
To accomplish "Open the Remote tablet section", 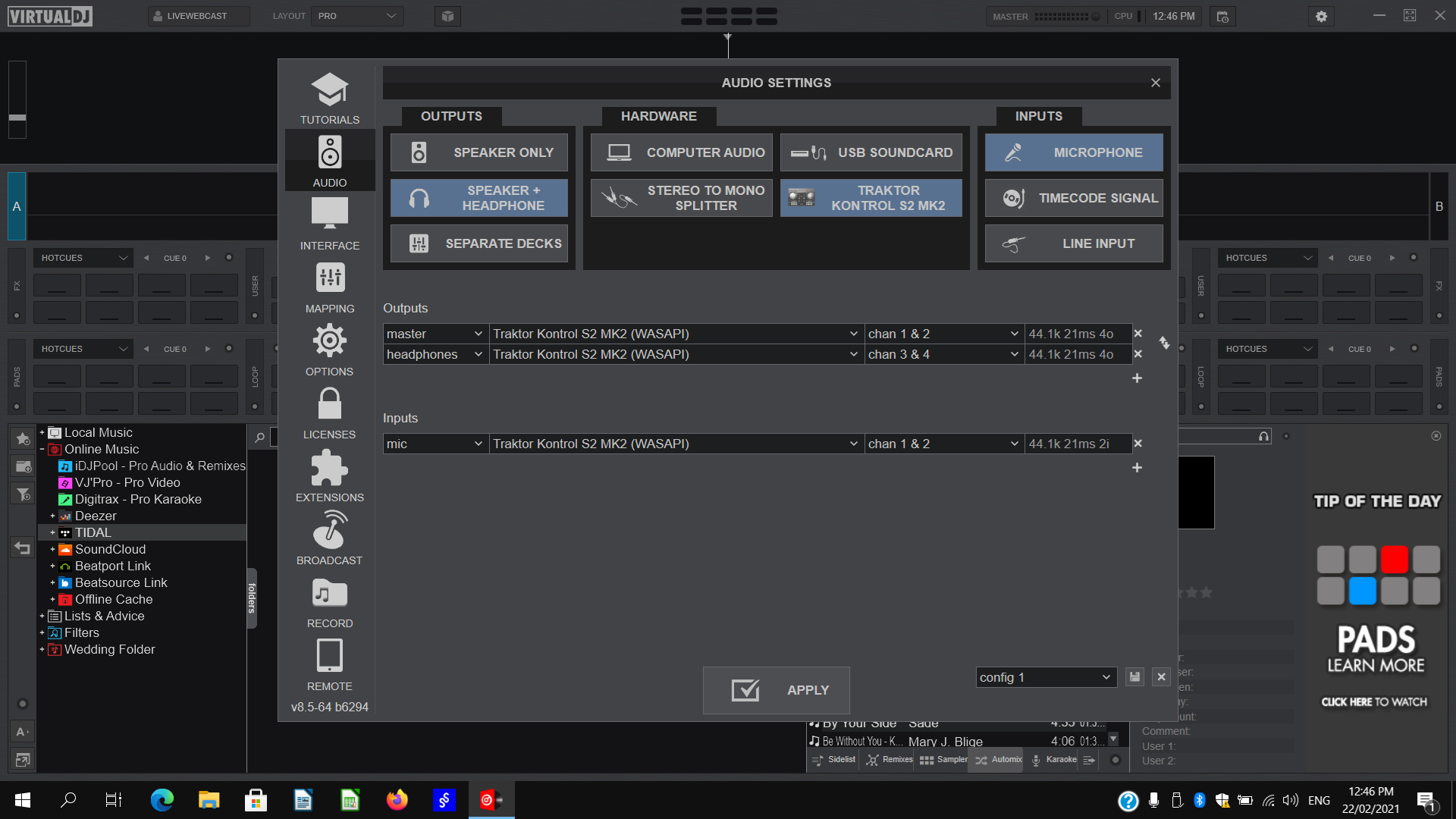I will tap(329, 664).
